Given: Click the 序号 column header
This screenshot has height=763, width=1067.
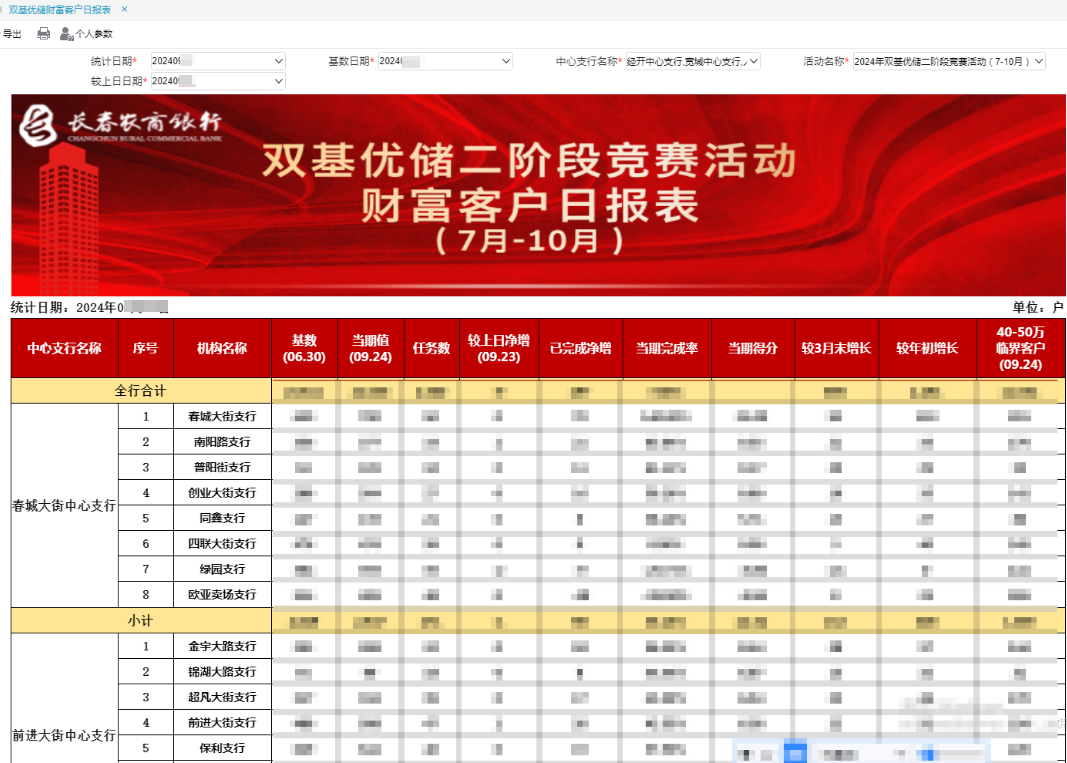Looking at the screenshot, I should [x=146, y=348].
